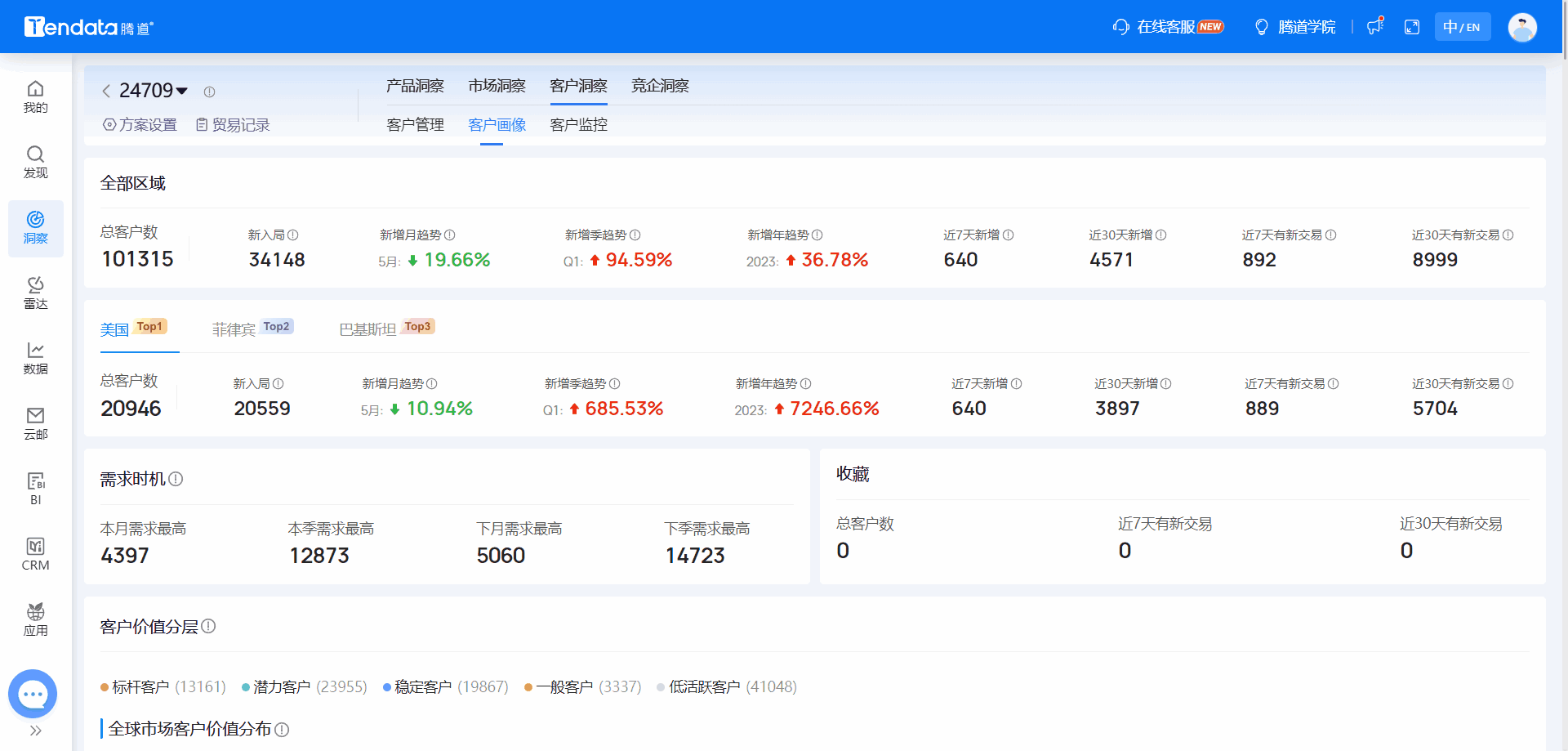Open 云邮 from the sidebar
The width and height of the screenshot is (1568, 751).
pos(35,422)
